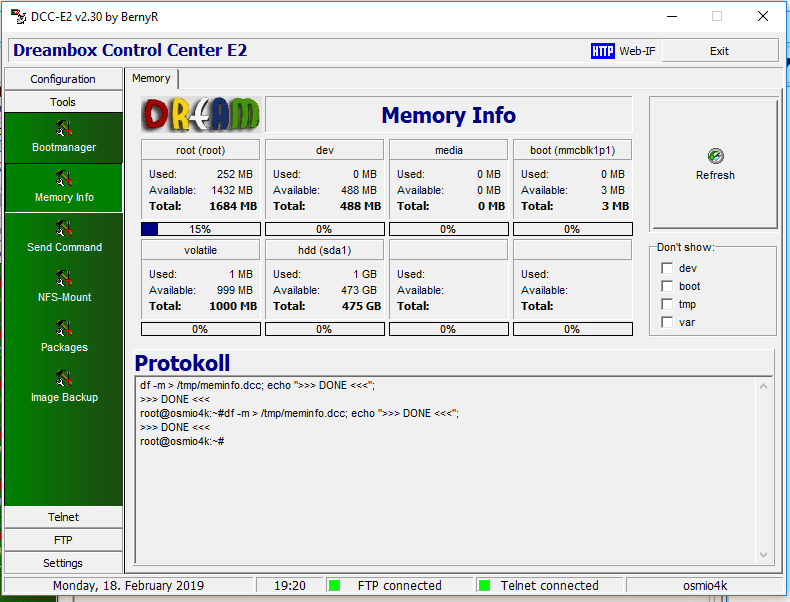Switch to the Memory tab
Viewport: 790px width, 602px height.
[151, 79]
